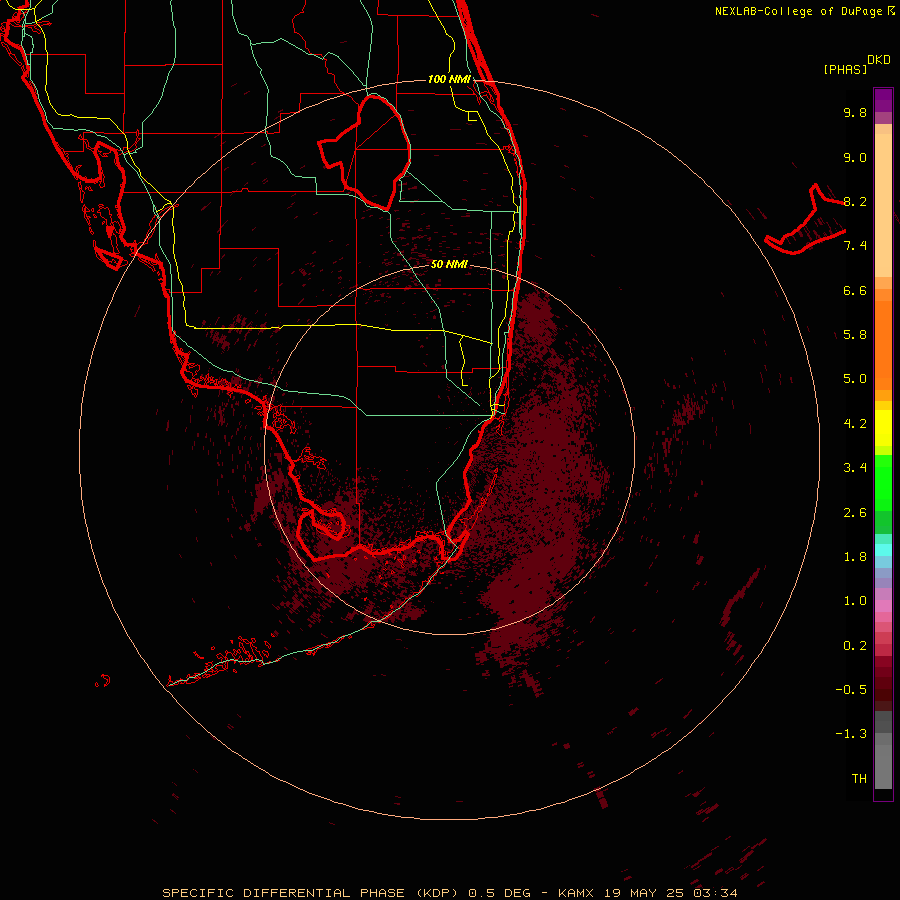Viewport: 900px width, 900px height.
Task: Pick the cyan segment of the color bar
Action: click(x=883, y=550)
